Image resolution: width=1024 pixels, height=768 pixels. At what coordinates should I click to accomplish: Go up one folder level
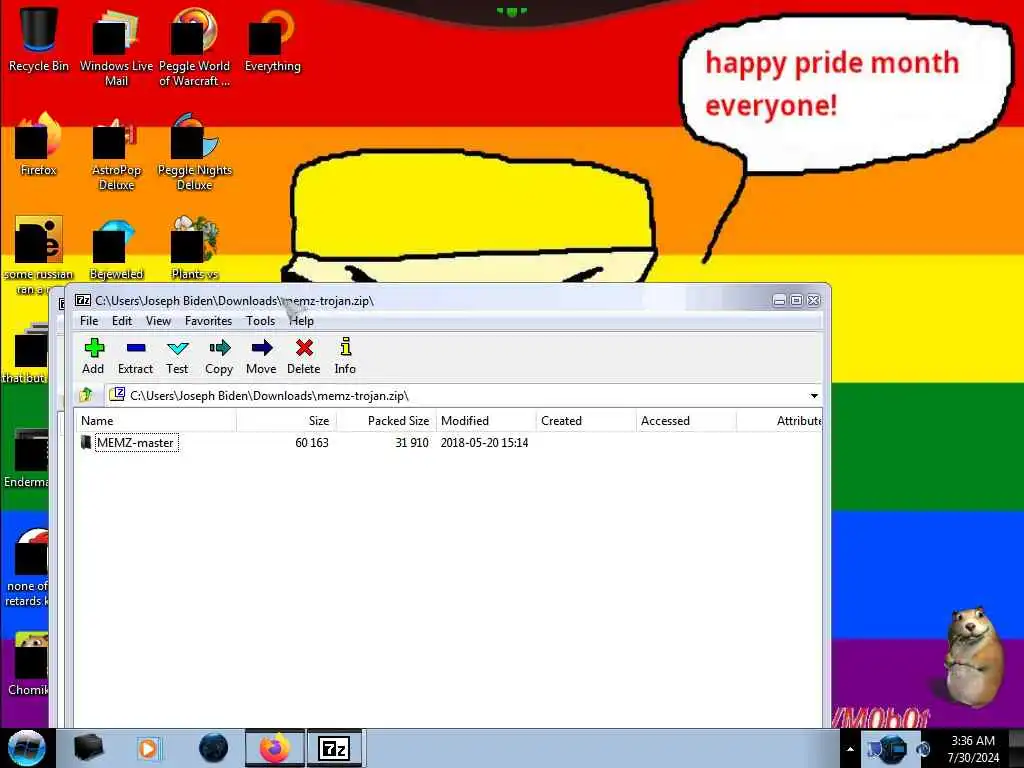86,395
